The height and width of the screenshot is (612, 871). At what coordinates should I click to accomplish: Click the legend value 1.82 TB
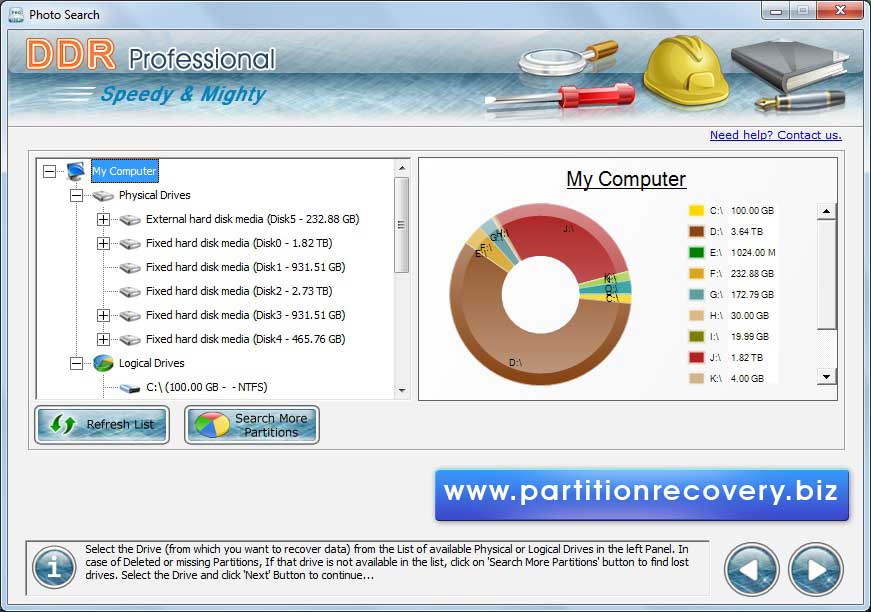click(747, 358)
